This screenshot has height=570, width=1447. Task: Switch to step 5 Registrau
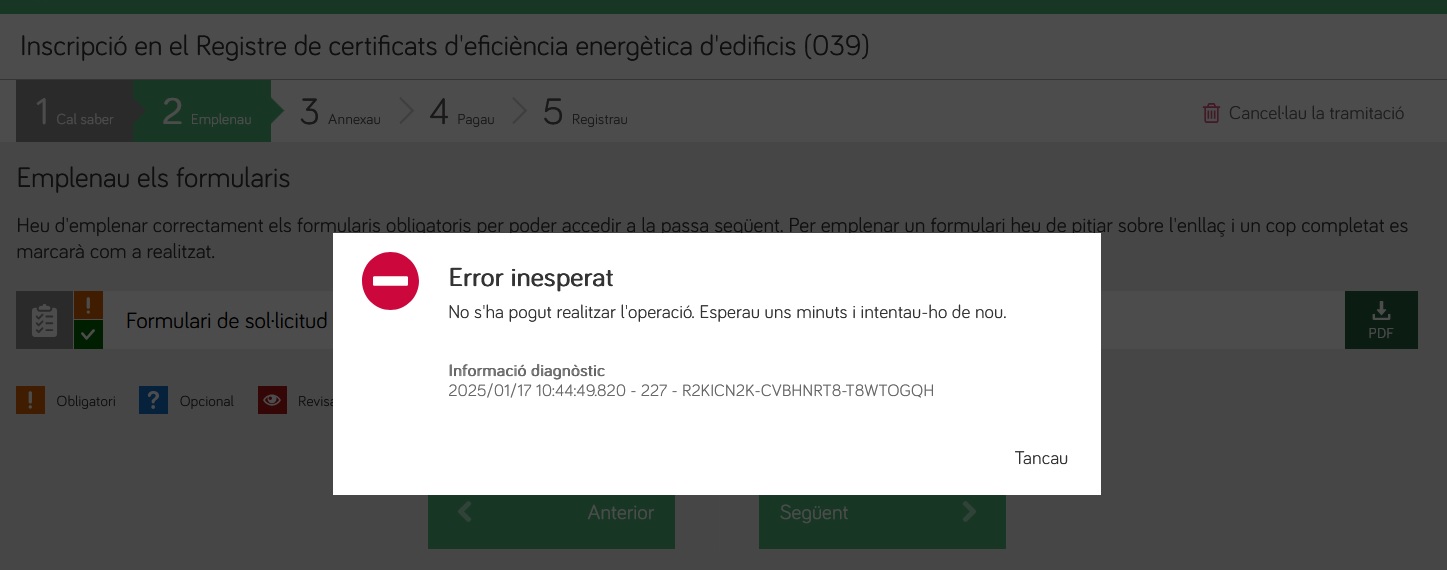click(x=585, y=112)
